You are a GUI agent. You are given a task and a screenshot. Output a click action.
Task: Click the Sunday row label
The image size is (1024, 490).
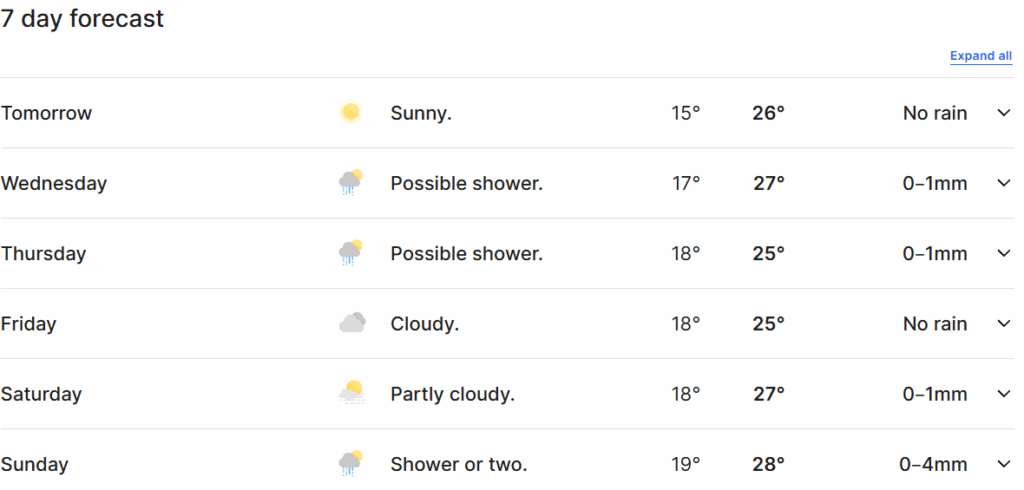coord(35,464)
